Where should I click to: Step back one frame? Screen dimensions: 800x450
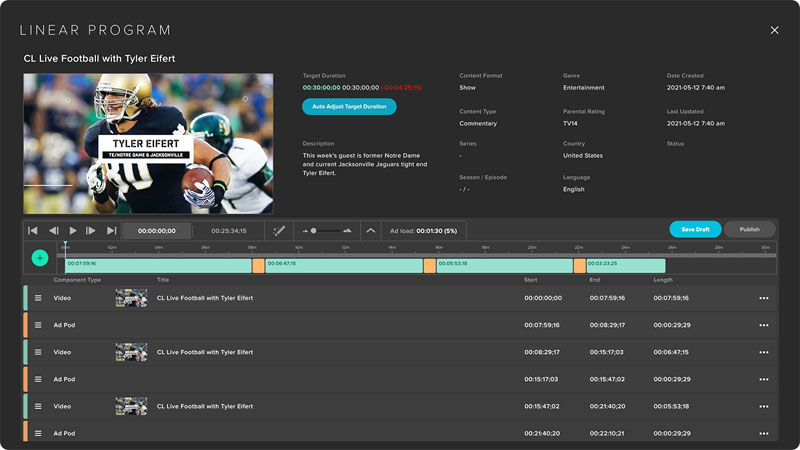pos(54,230)
